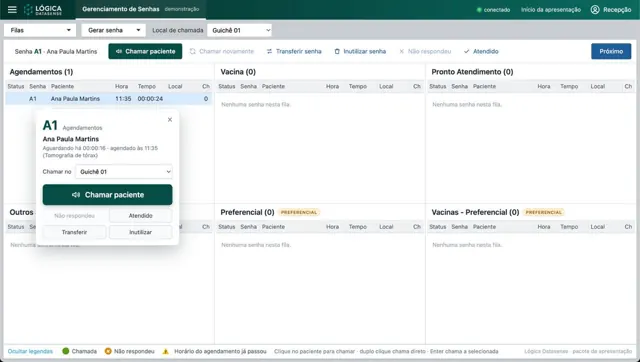640x362 pixels.
Task: Click Senha column header in Preferencial queue
Action: (248, 227)
